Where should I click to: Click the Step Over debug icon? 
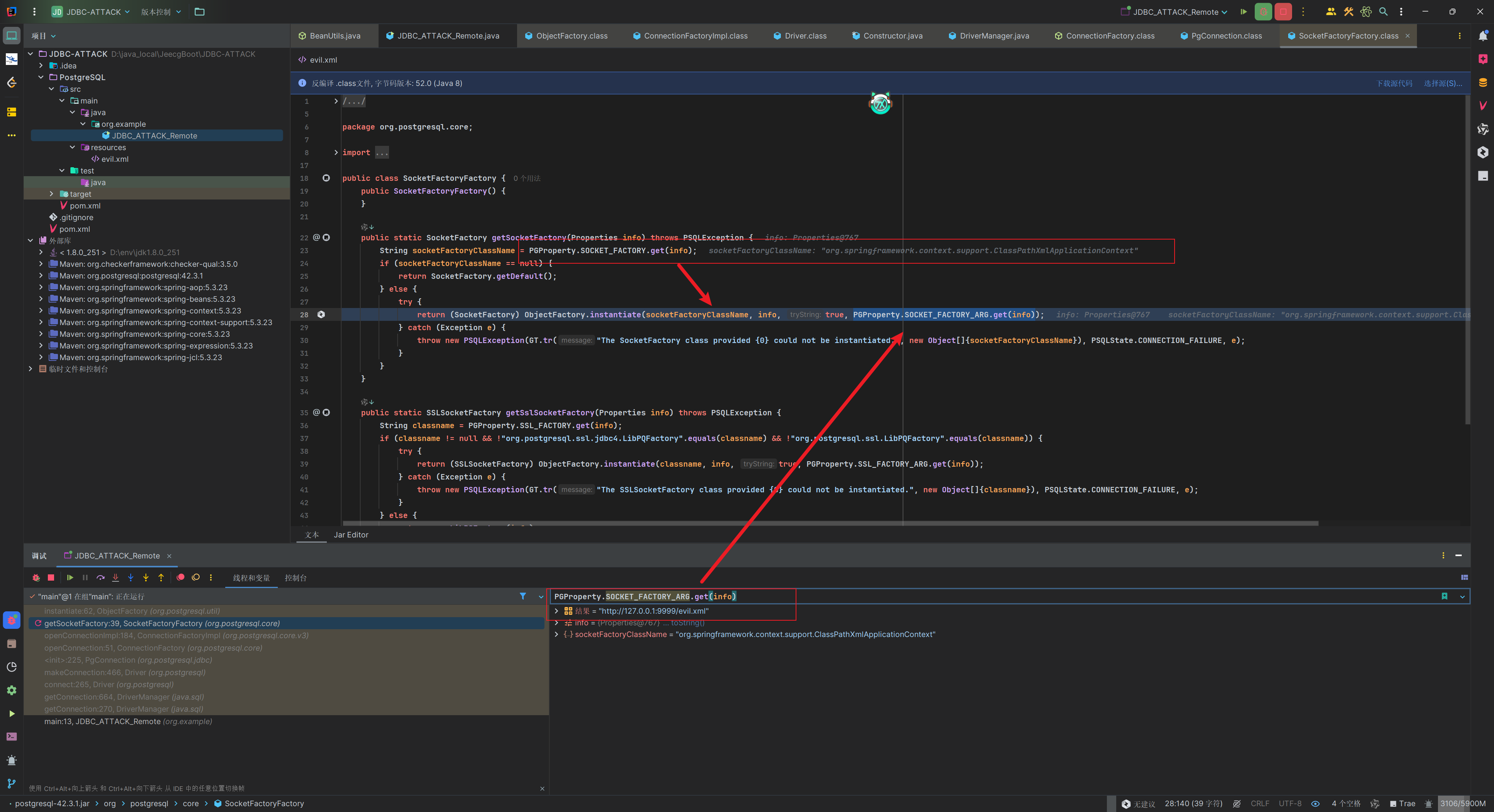pyautogui.click(x=100, y=578)
